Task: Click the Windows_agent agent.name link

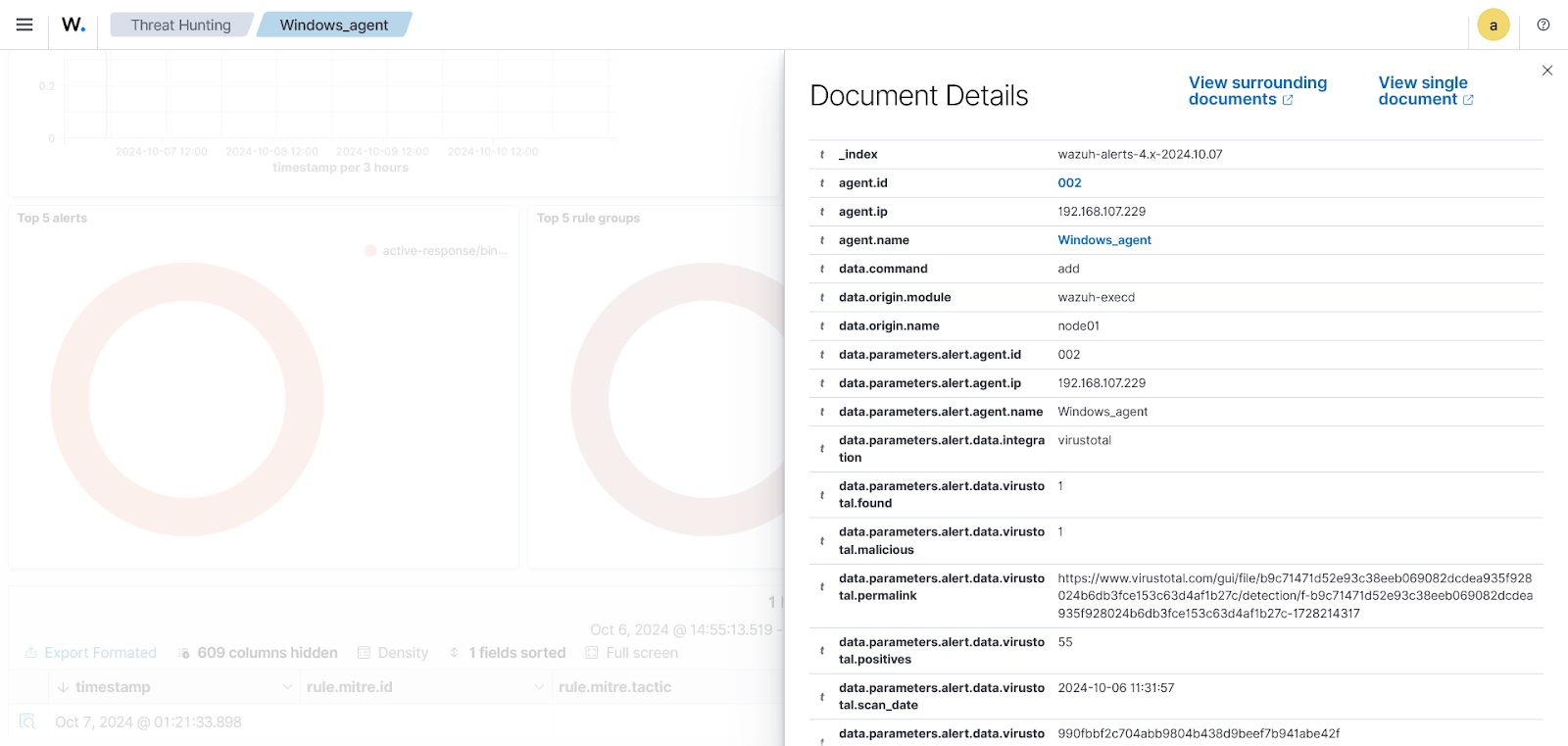Action: [x=1104, y=240]
